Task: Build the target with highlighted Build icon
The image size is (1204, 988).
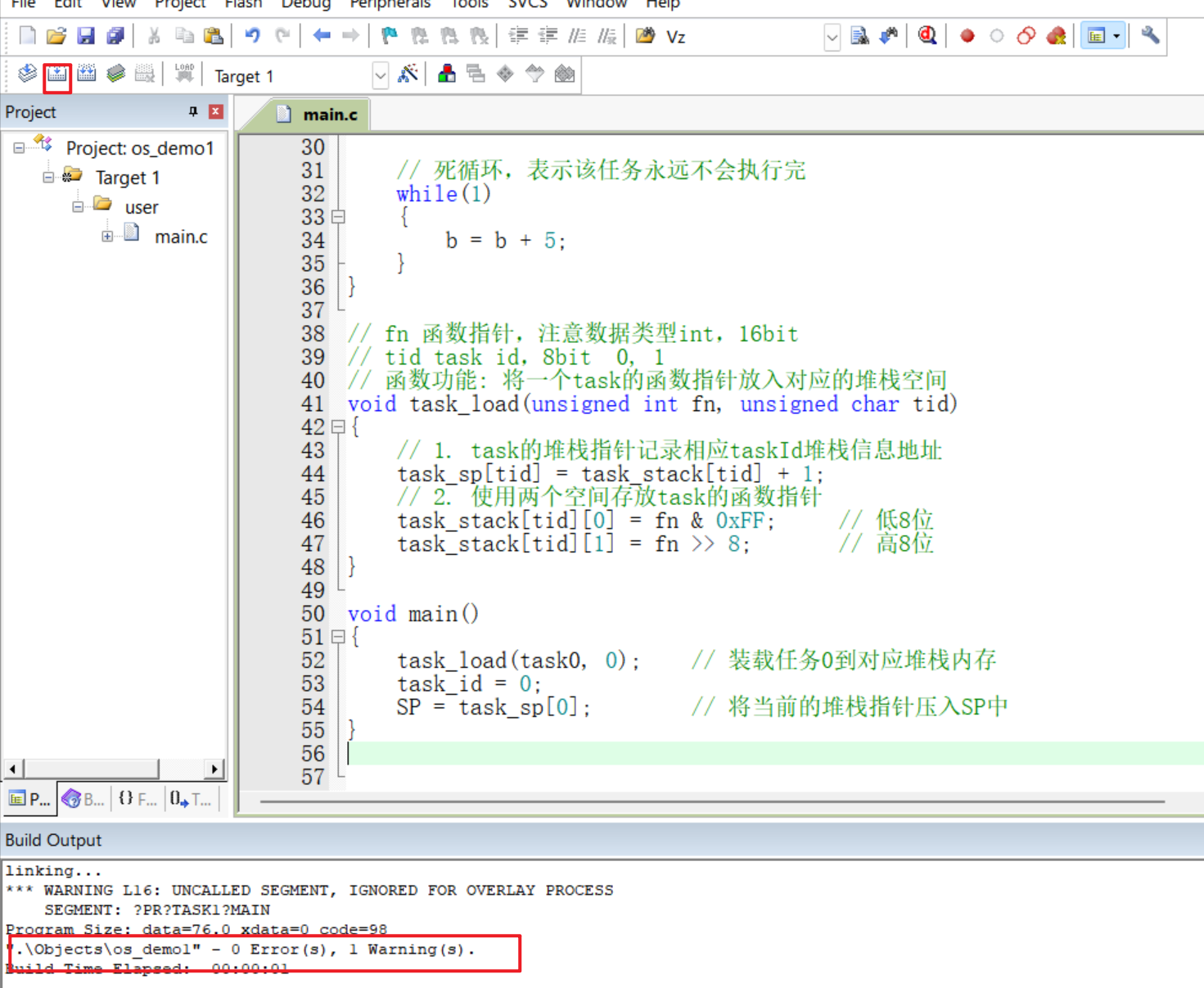Action: point(56,74)
